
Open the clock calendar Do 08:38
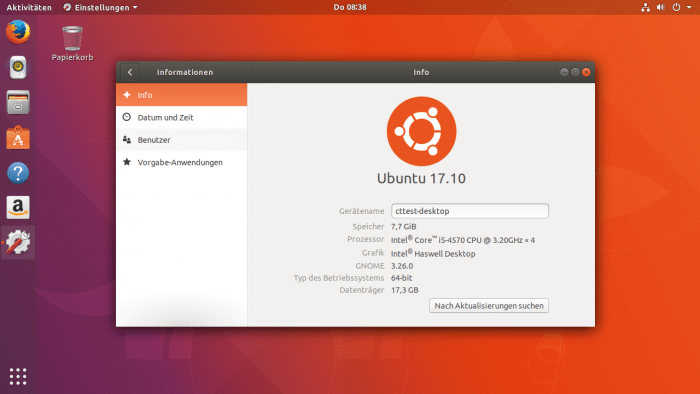[350, 7]
